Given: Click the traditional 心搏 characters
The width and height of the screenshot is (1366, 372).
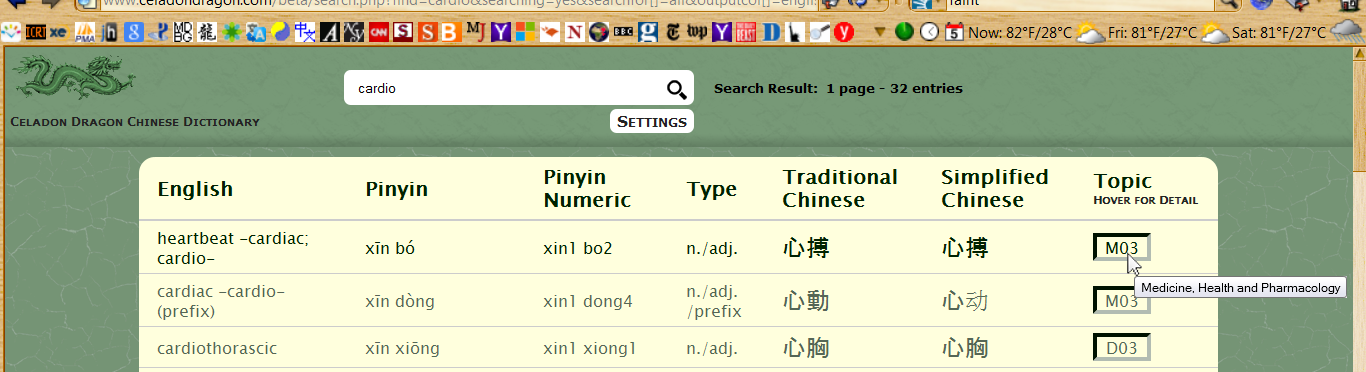Looking at the screenshot, I should click(x=806, y=248).
